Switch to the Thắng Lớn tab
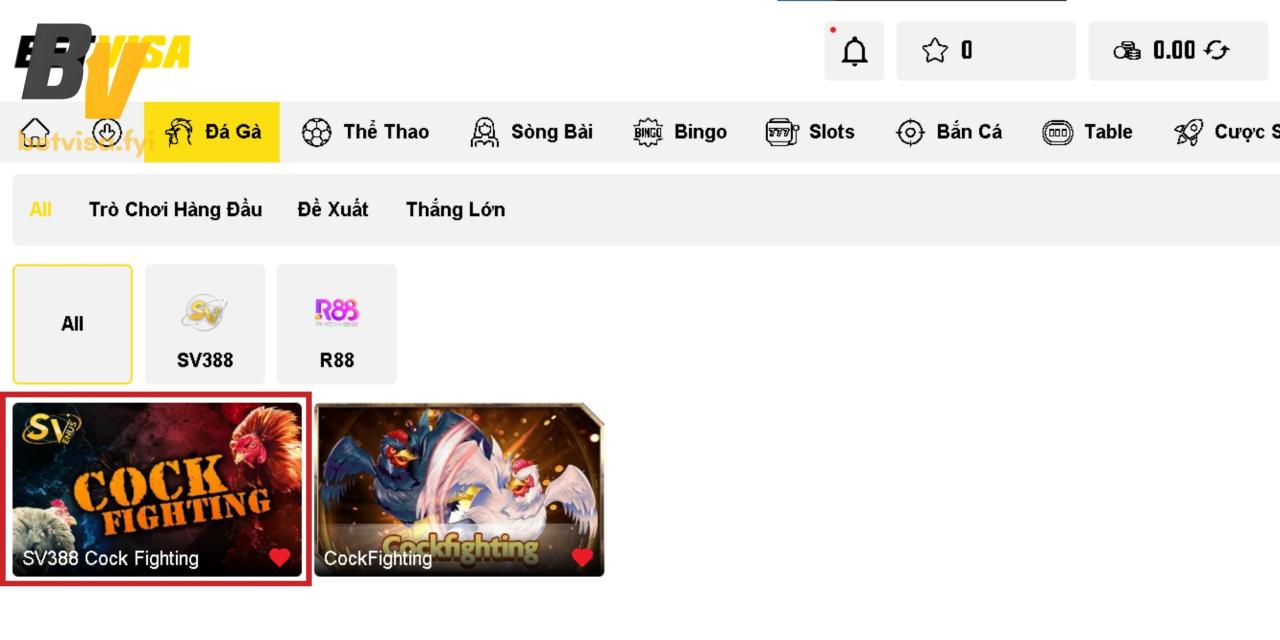The width and height of the screenshot is (1280, 640). [455, 209]
